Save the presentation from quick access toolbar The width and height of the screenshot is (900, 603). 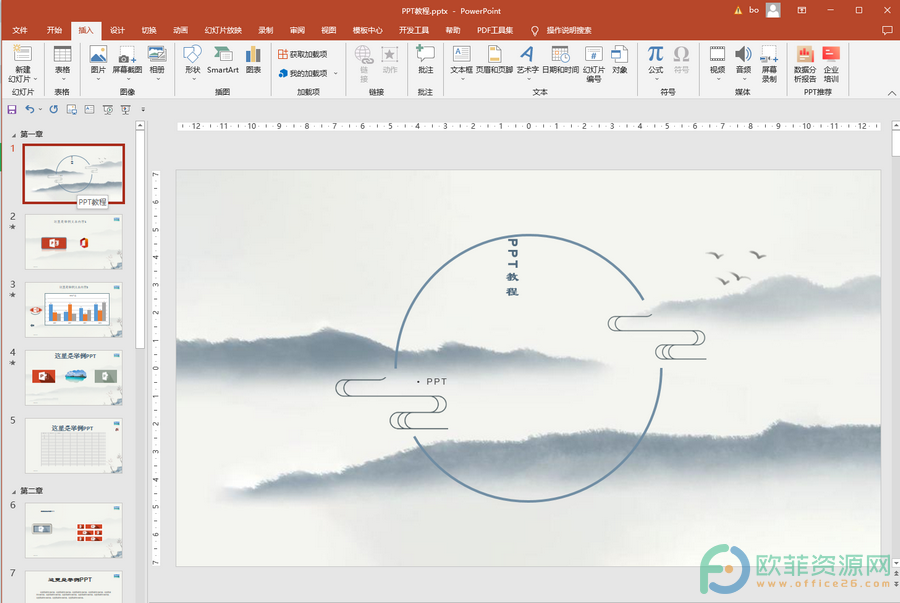(x=11, y=109)
